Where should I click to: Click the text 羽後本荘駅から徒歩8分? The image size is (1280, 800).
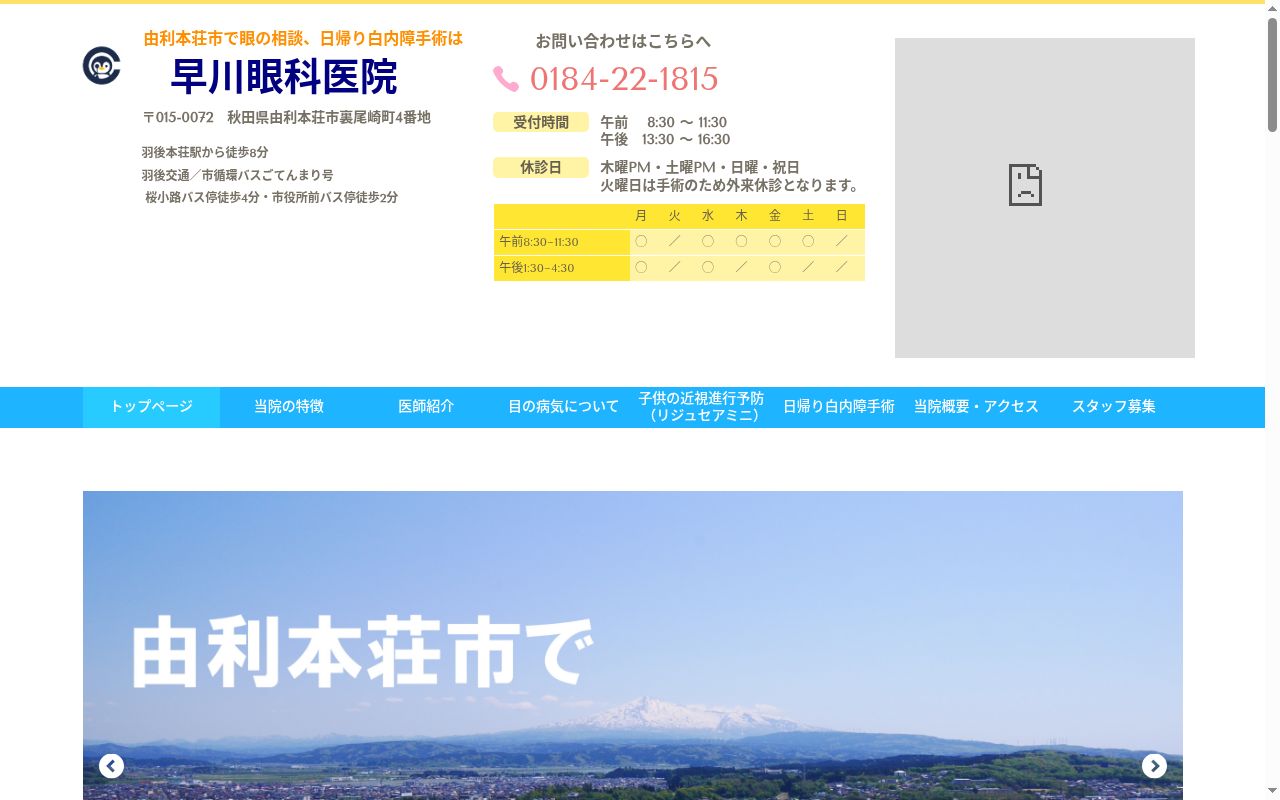click(205, 153)
